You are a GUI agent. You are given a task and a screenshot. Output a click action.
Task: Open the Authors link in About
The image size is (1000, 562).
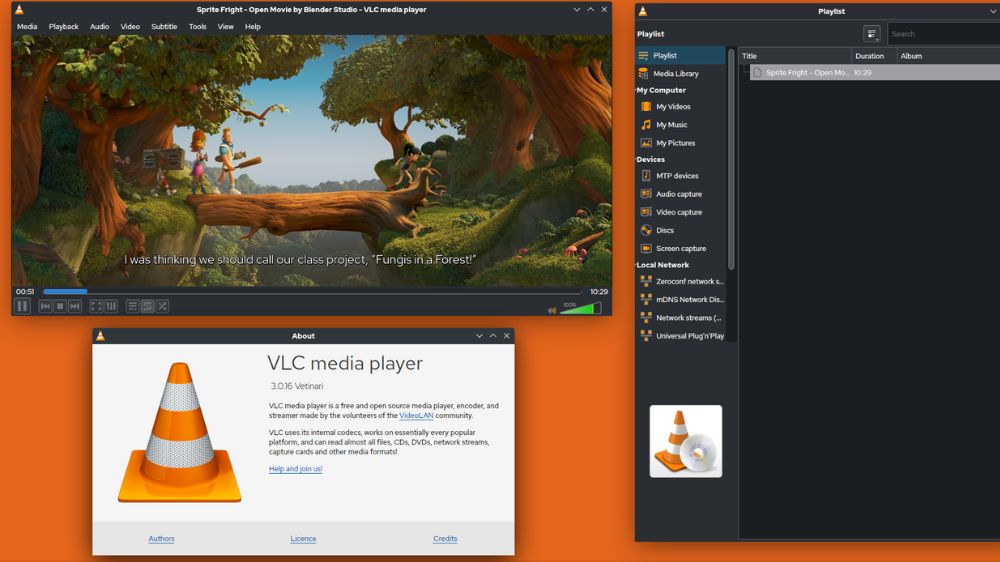point(161,538)
